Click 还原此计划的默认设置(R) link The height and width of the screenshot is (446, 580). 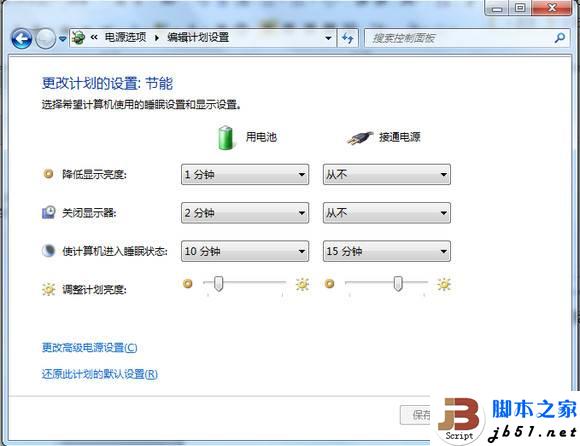click(x=100, y=374)
